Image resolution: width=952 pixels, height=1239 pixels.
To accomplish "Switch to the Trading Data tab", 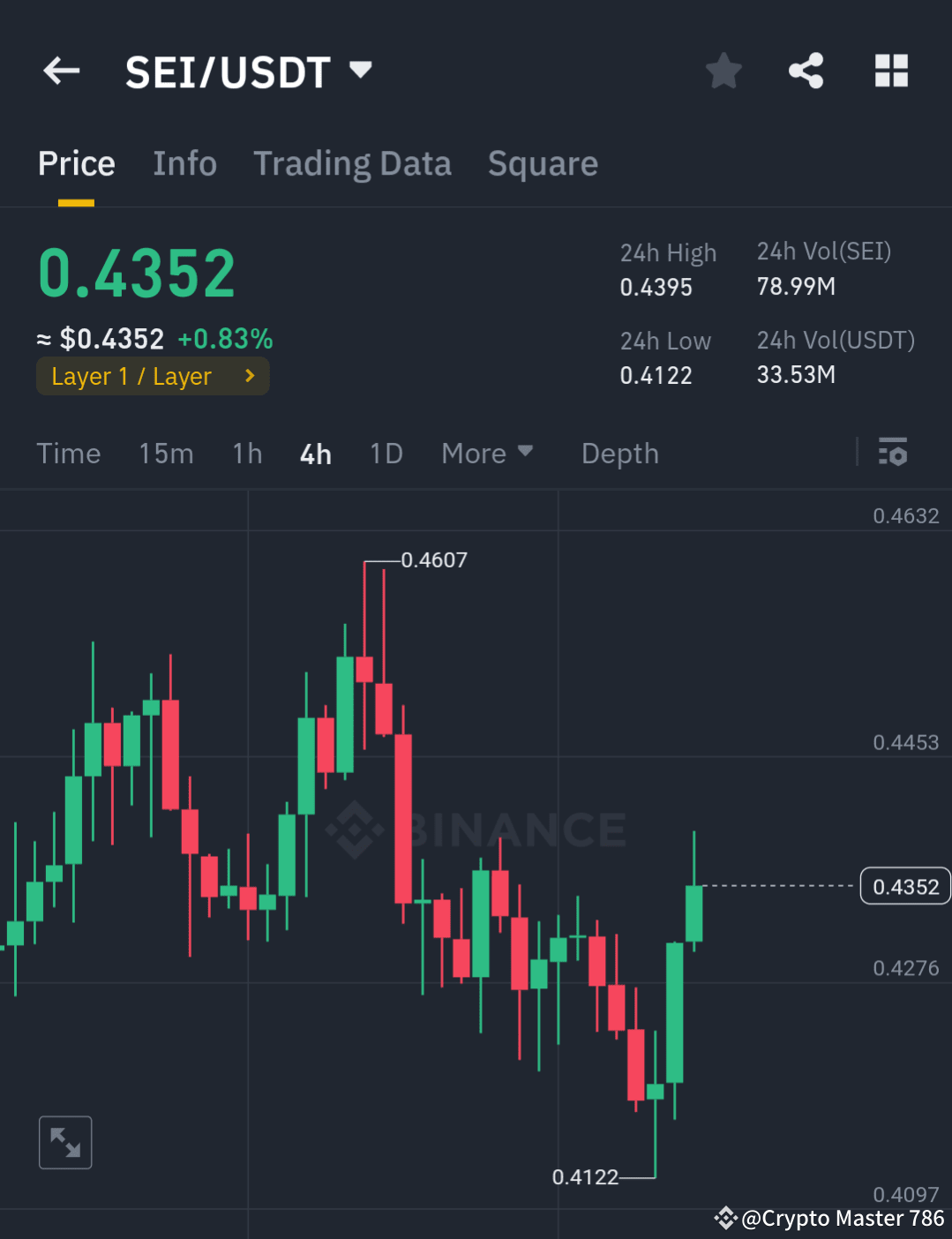I will tap(352, 163).
